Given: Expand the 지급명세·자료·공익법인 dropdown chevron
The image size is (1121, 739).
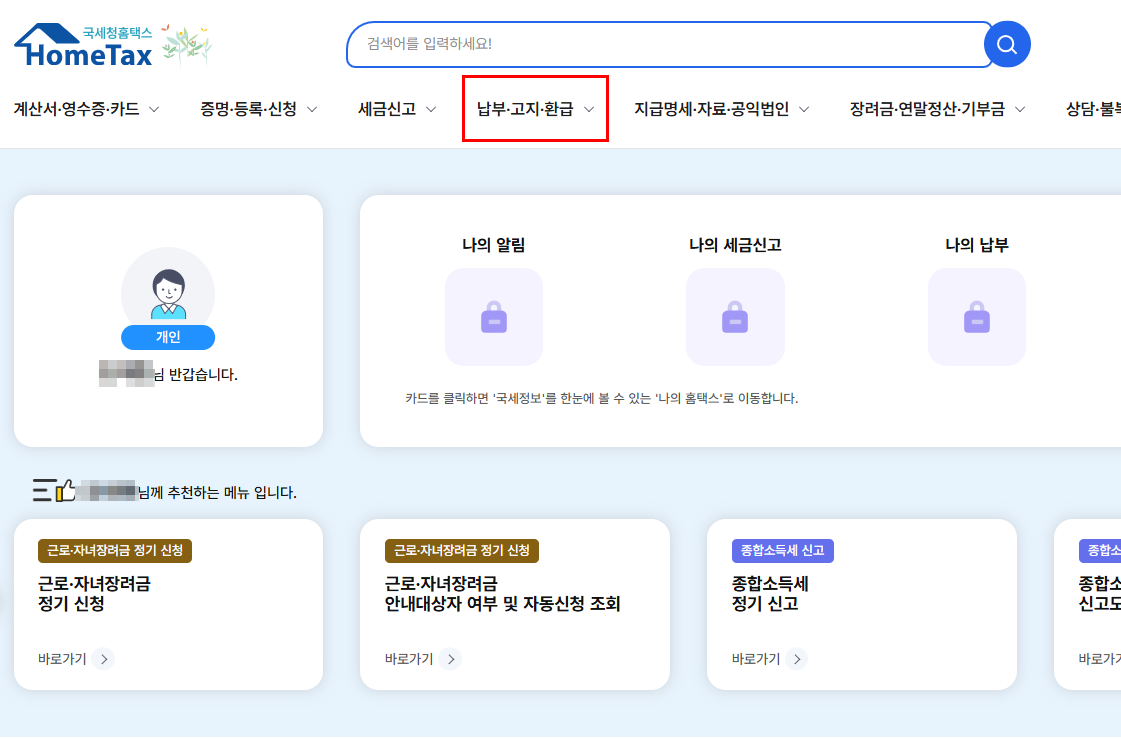Looking at the screenshot, I should pyautogui.click(x=806, y=110).
